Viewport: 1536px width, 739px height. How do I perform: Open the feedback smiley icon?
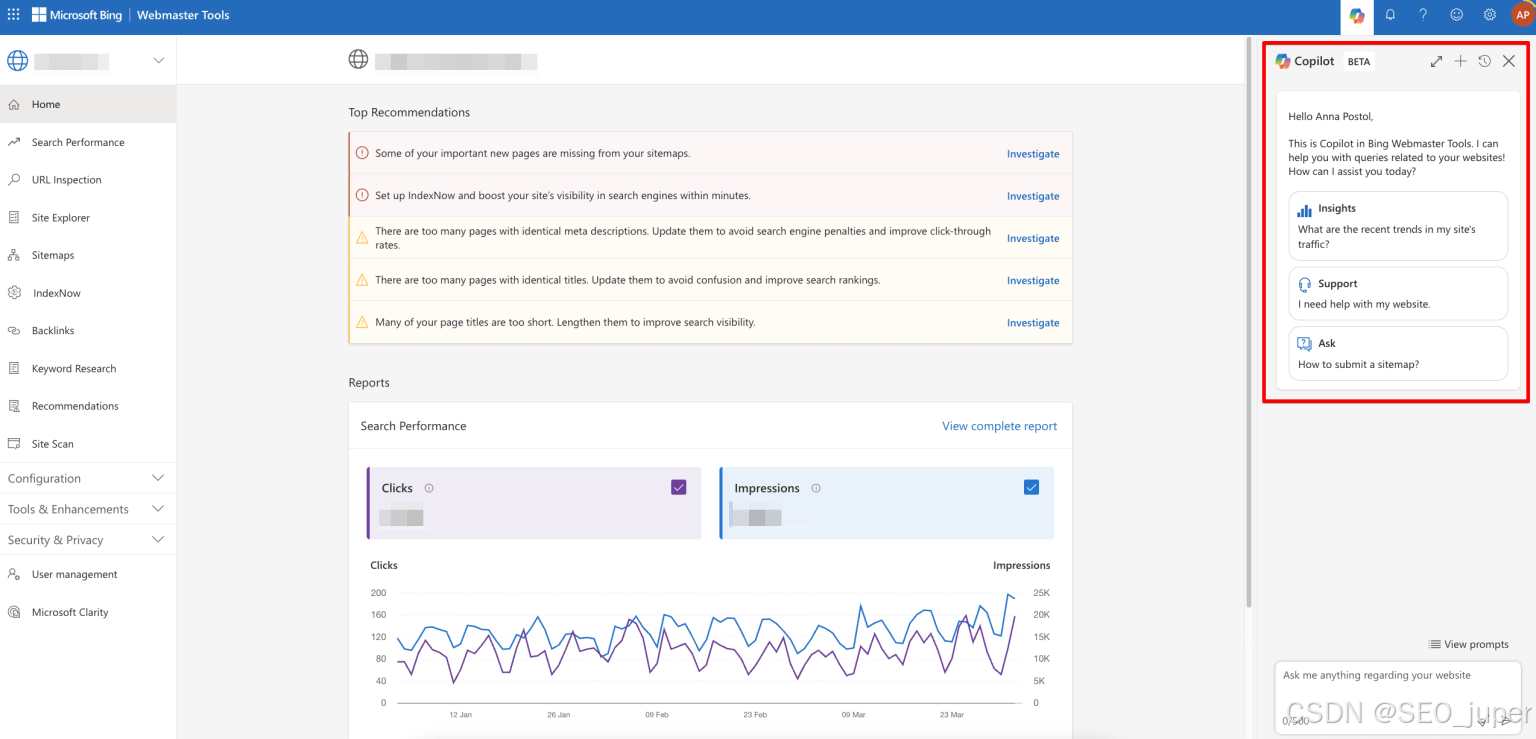pos(1456,15)
